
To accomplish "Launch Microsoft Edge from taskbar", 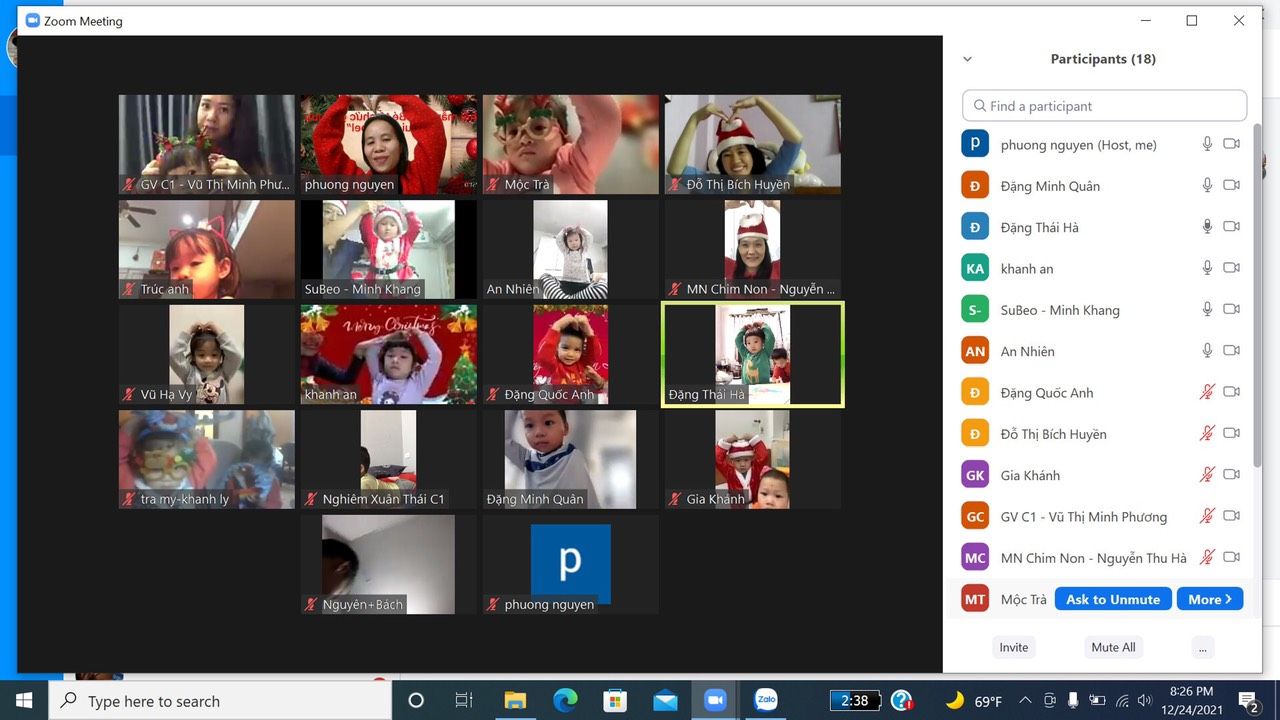I will click(x=565, y=700).
